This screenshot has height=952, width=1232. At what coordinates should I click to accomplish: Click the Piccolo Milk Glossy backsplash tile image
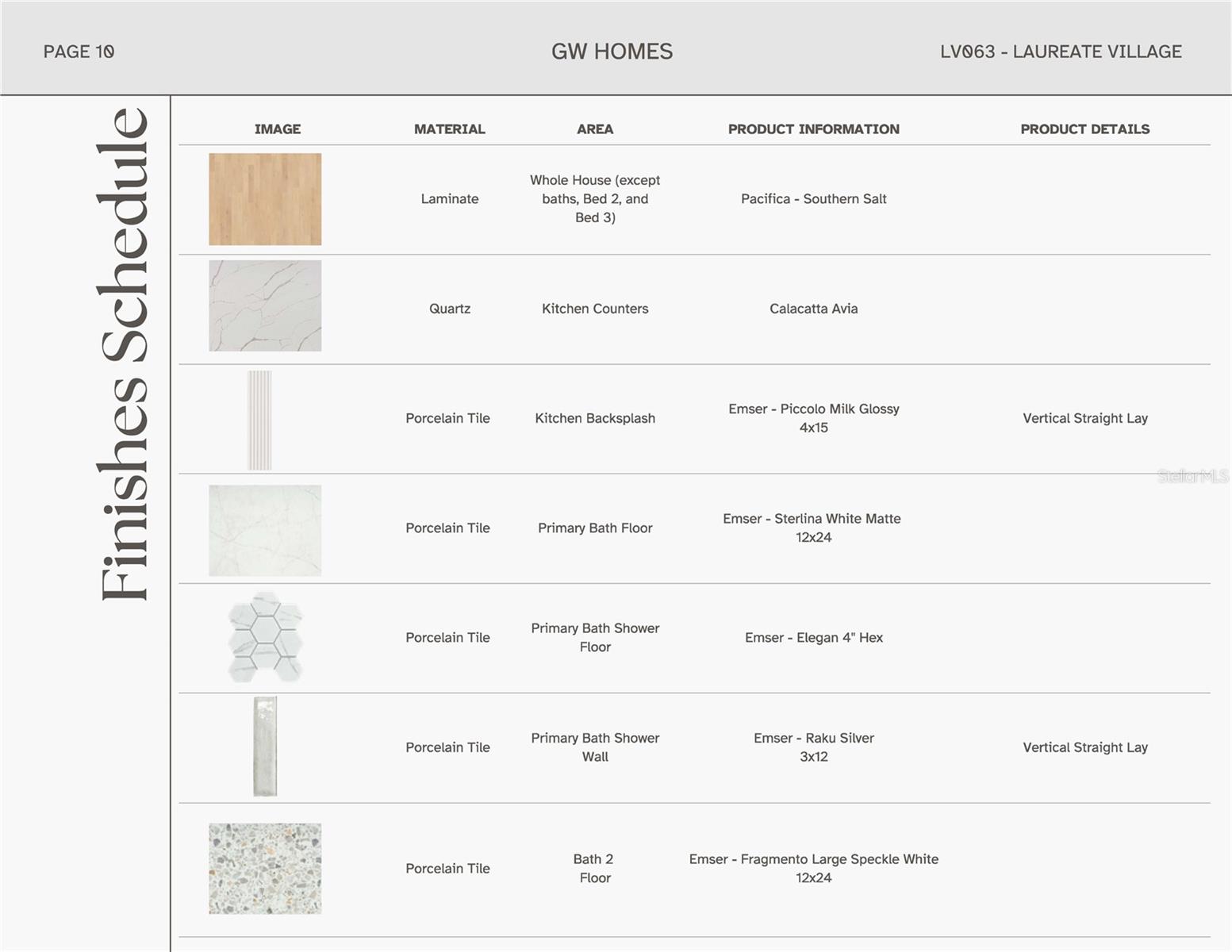(259, 420)
